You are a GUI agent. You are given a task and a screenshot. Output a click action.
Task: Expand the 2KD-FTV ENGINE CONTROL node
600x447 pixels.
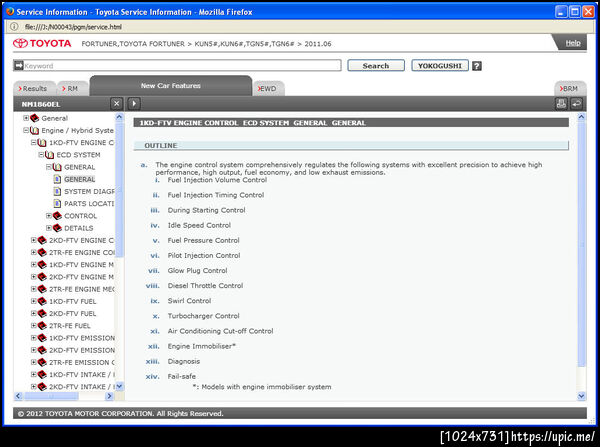pyautogui.click(x=33, y=240)
